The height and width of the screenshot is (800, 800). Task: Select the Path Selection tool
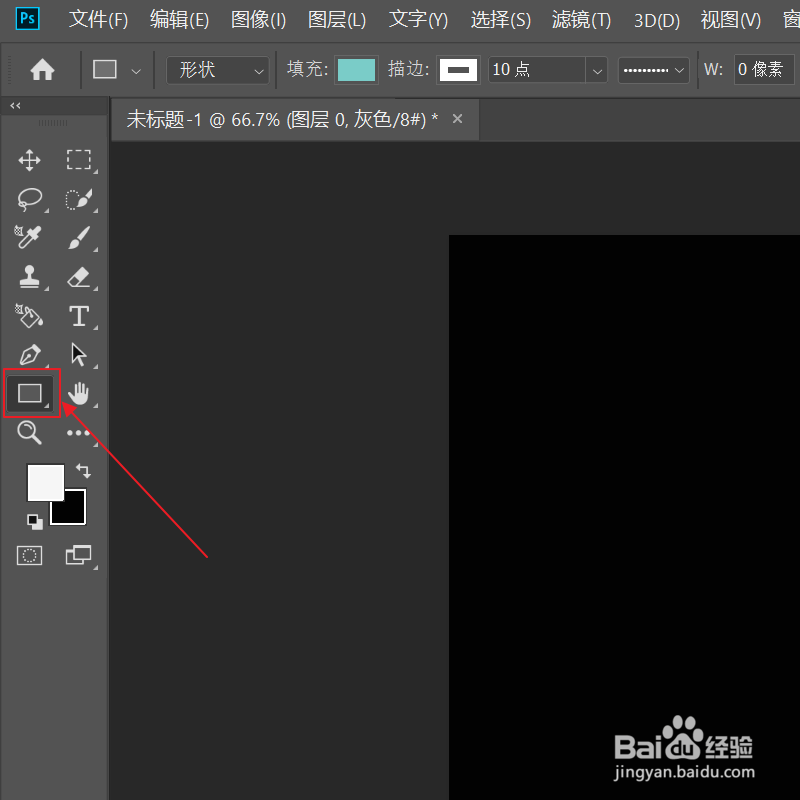click(x=79, y=355)
